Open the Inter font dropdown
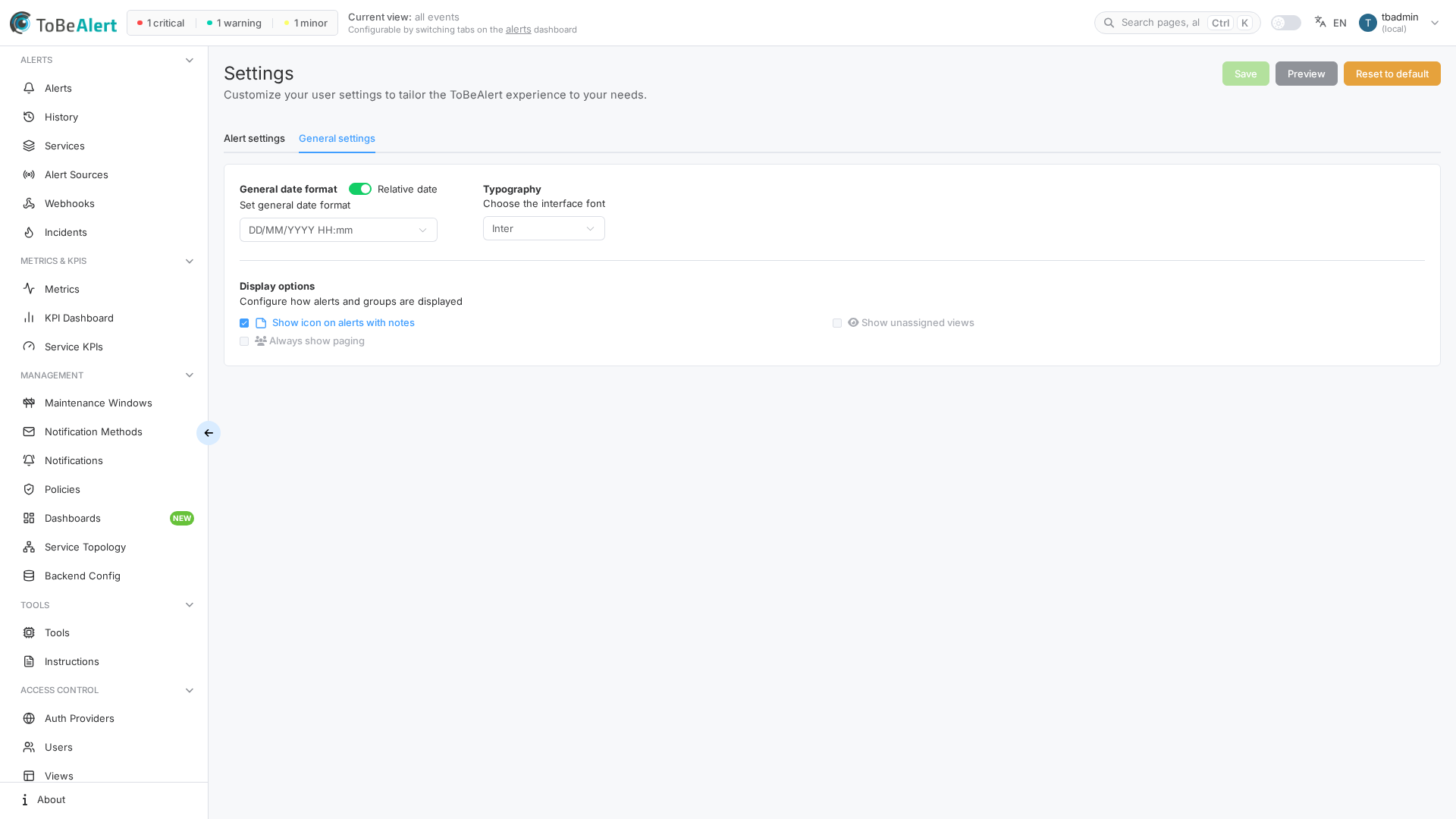Screen dimensions: 1456x819 click(544, 228)
